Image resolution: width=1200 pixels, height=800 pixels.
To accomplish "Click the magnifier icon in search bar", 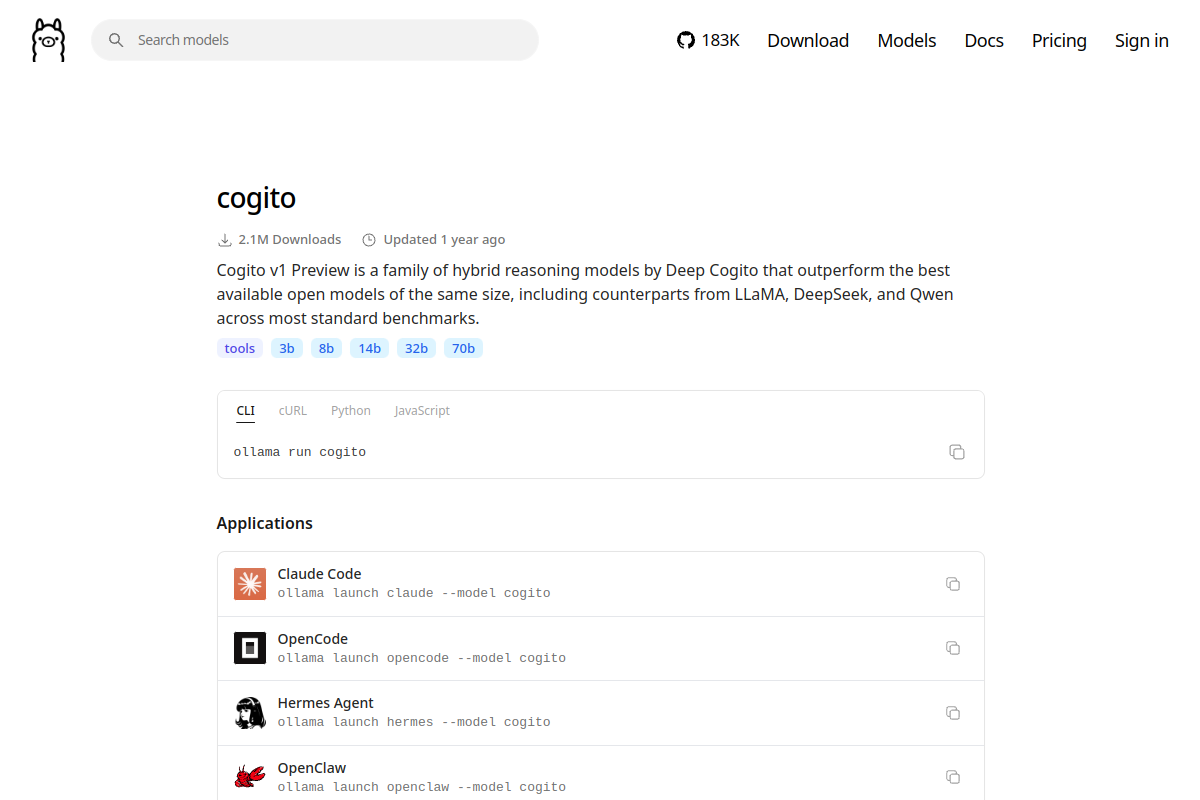I will click(x=116, y=40).
